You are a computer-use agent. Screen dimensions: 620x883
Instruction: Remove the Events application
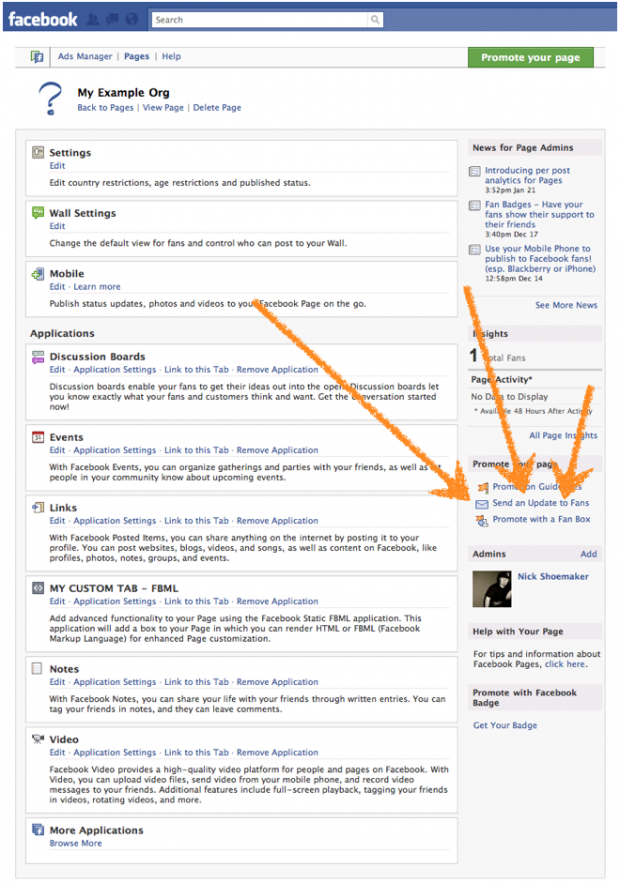[x=277, y=450]
